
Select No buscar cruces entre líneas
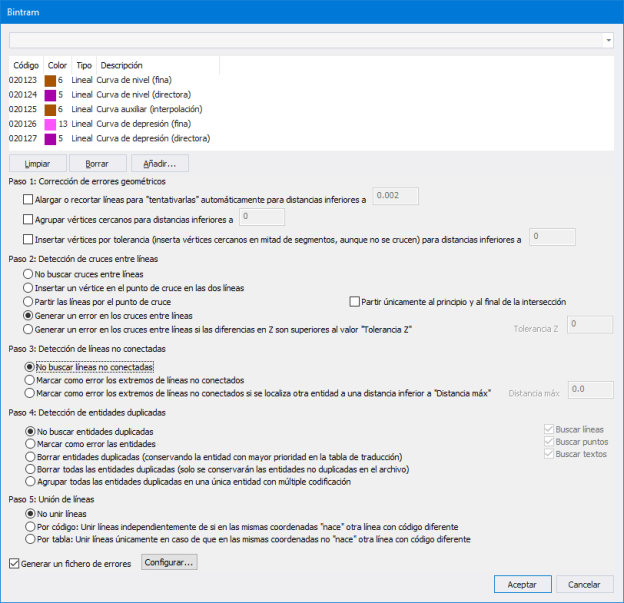(29, 273)
